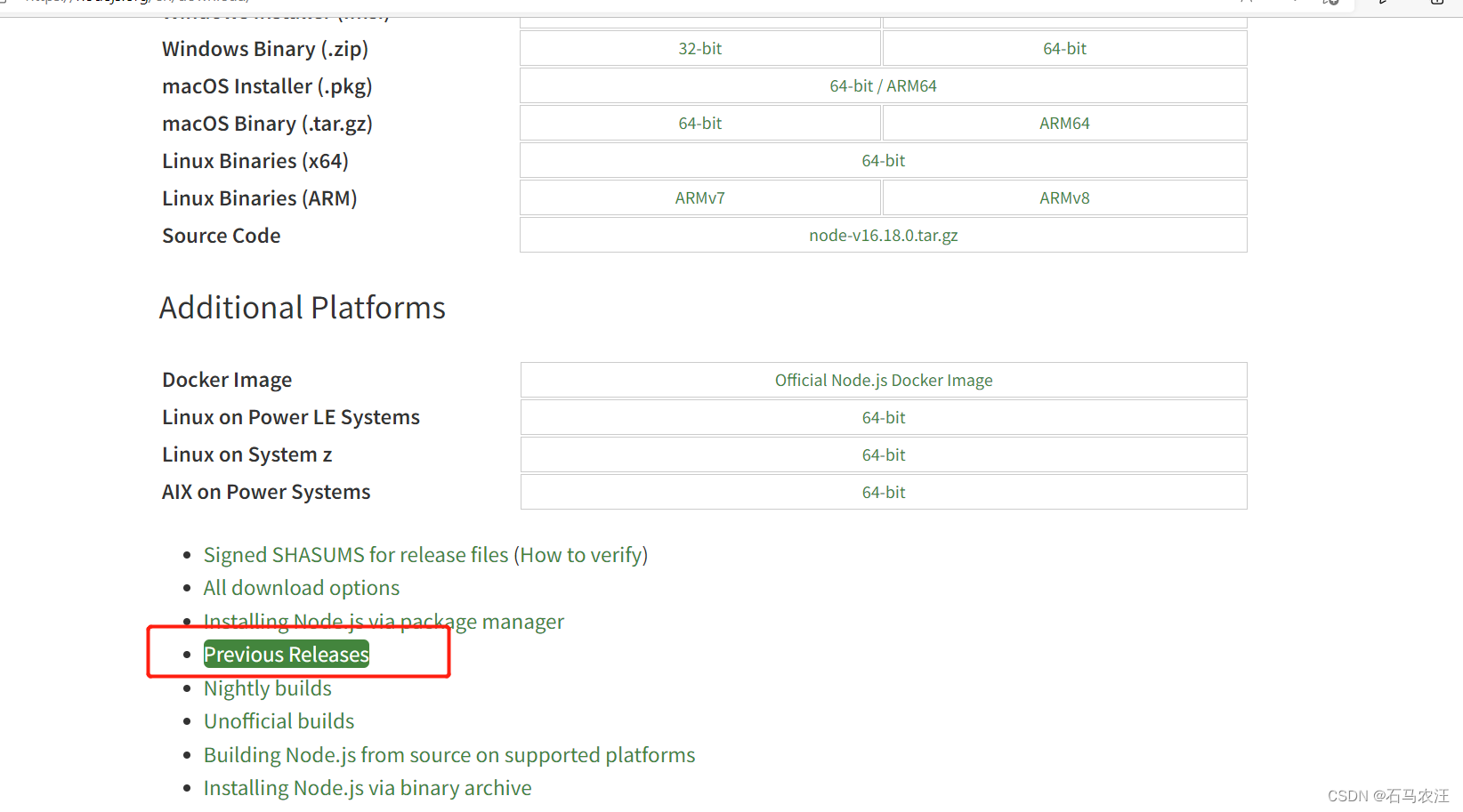This screenshot has height=812, width=1463.
Task: Click the Linux on System z label
Action: point(247,455)
